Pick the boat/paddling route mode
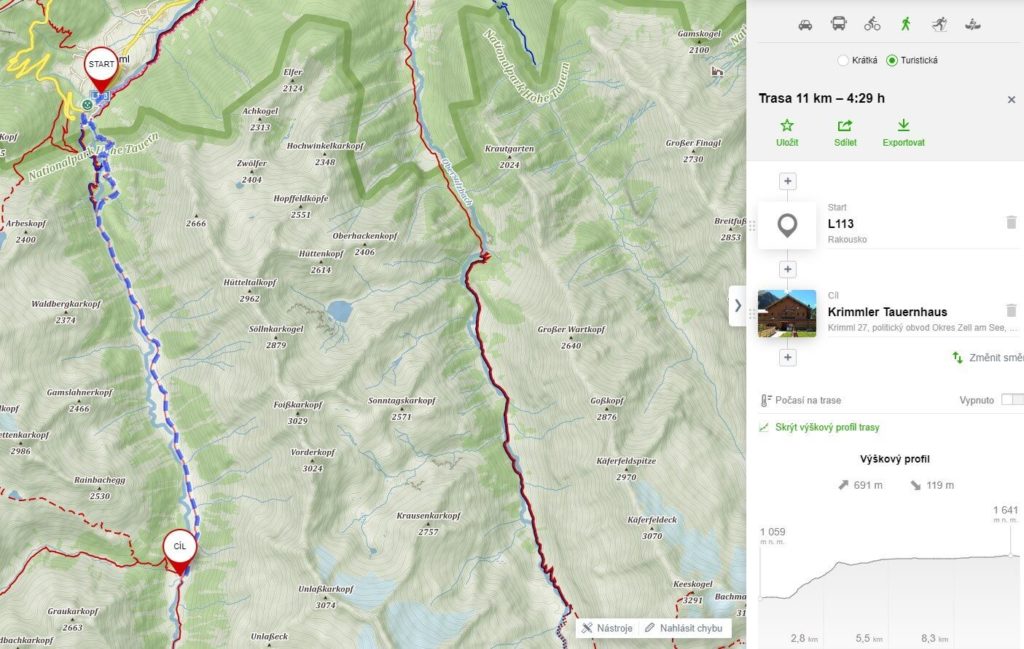The image size is (1024, 649). 971,24
